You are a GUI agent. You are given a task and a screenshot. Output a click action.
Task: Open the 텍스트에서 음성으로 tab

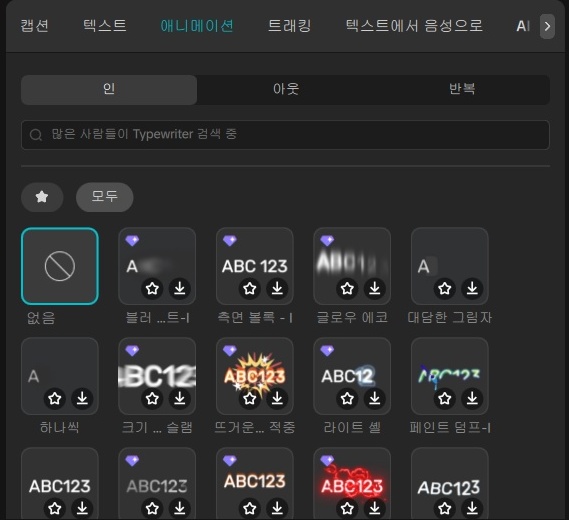(414, 26)
